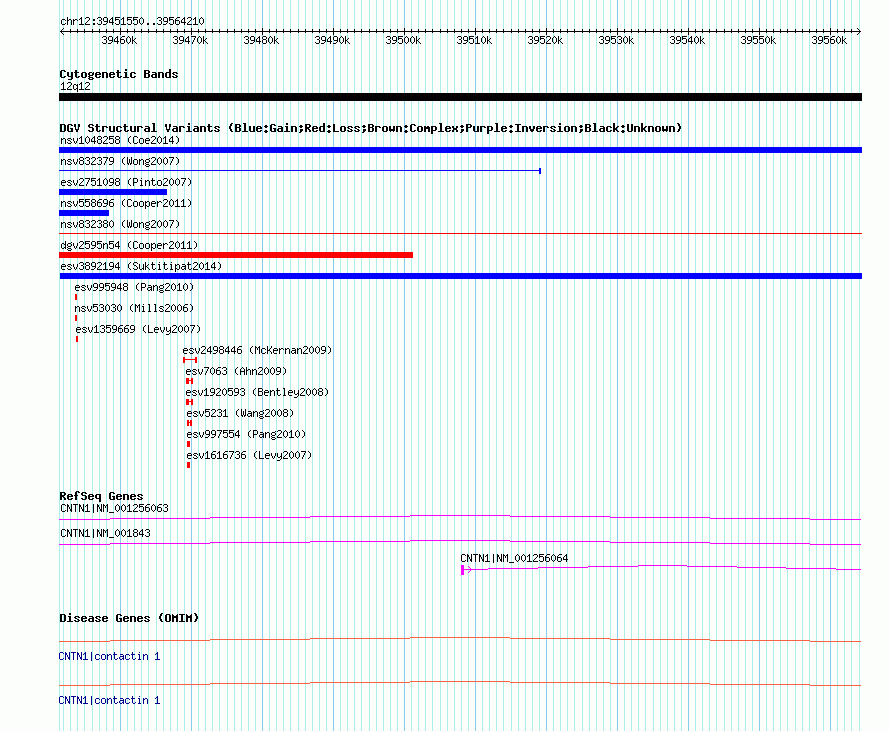The width and height of the screenshot is (890, 731).
Task: Click the Cytogenetic Bands track title
Action: [119, 74]
